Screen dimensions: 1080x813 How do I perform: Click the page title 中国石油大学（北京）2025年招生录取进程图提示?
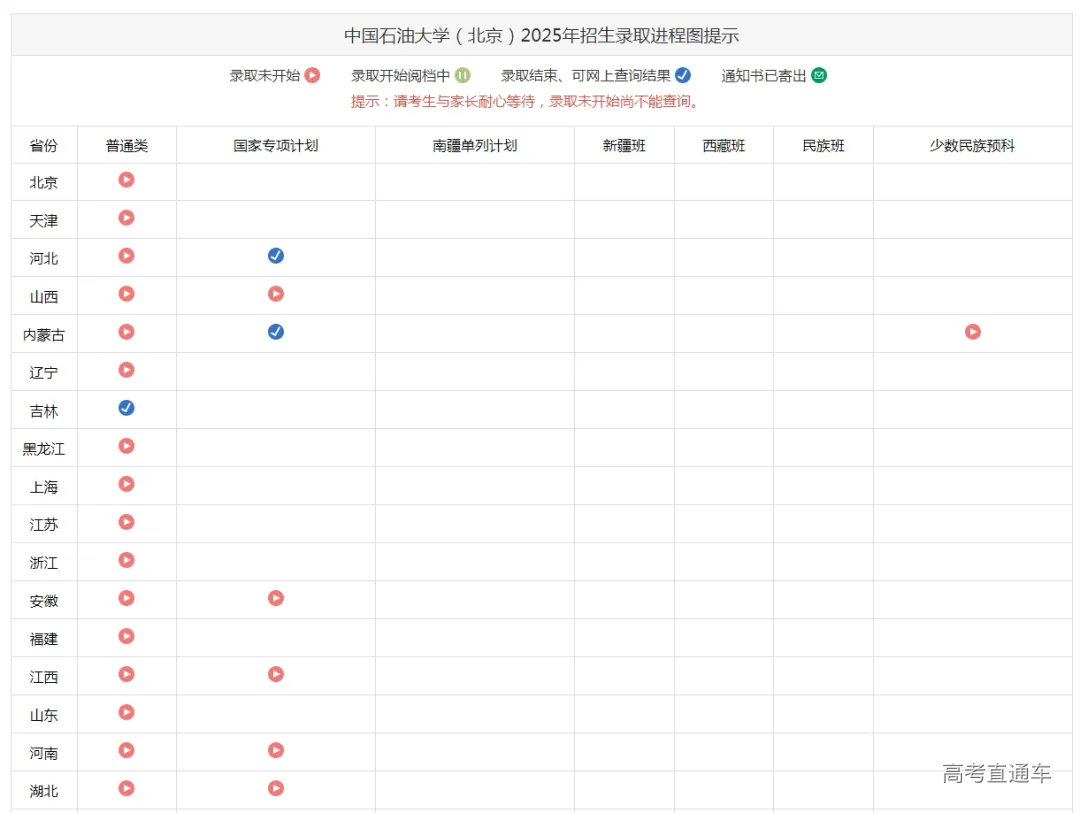tap(541, 36)
